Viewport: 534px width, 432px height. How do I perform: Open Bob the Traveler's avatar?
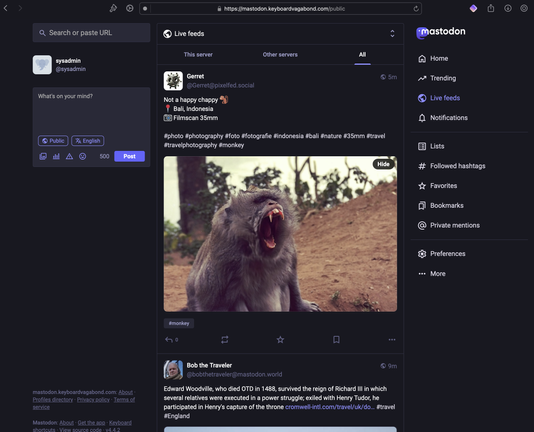click(173, 370)
